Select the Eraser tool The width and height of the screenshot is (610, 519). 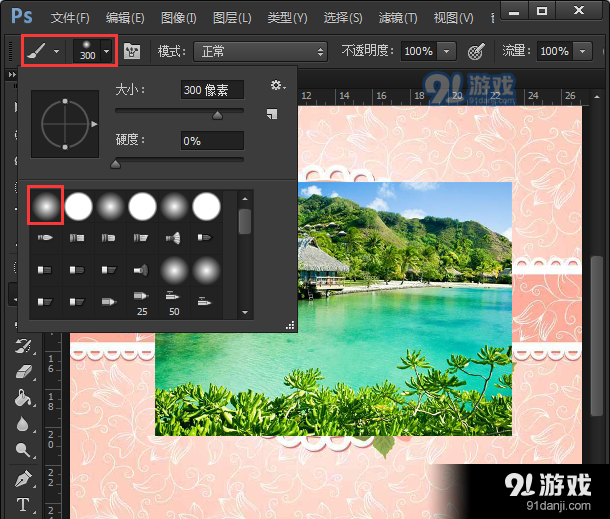click(24, 372)
